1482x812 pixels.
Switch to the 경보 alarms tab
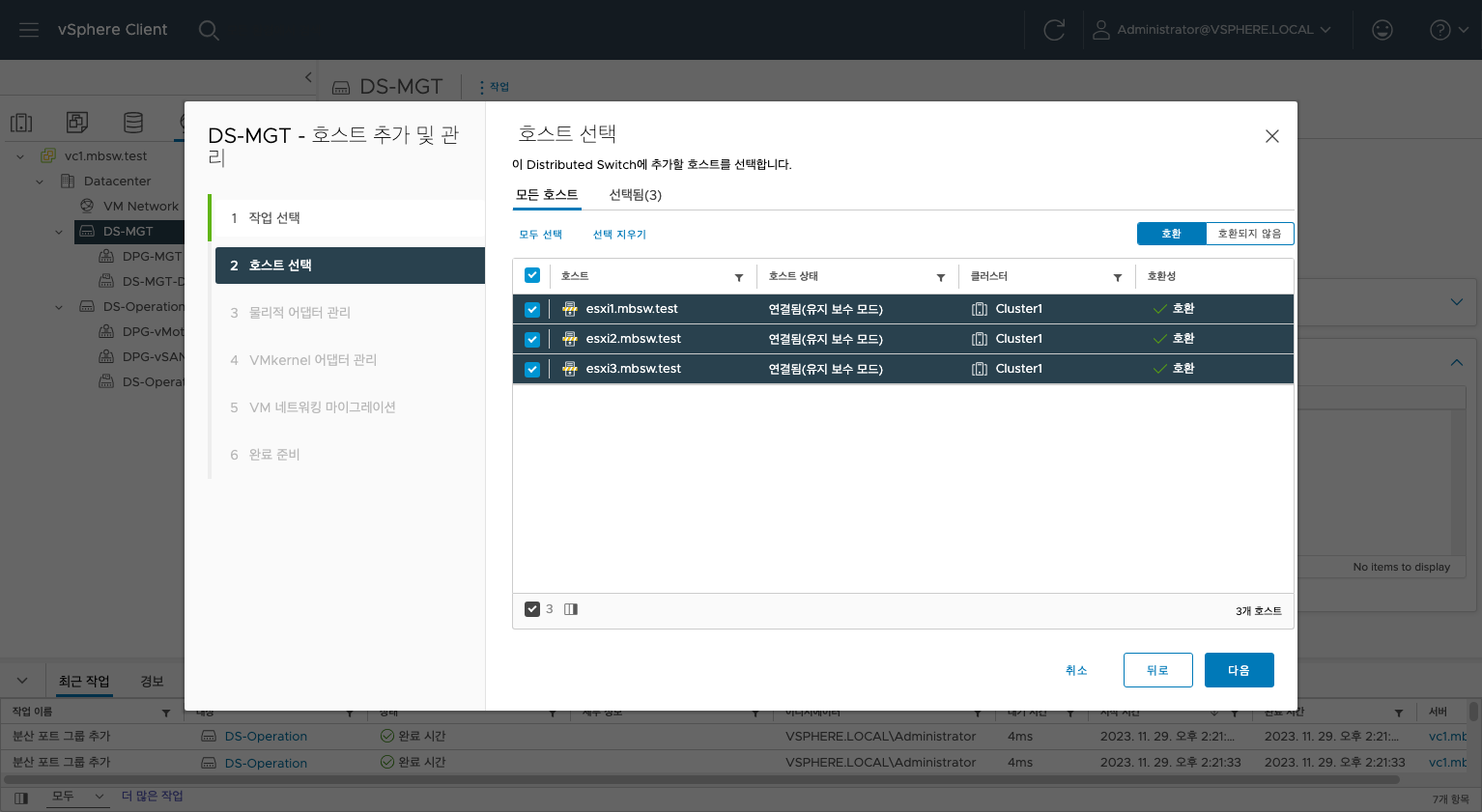152,682
